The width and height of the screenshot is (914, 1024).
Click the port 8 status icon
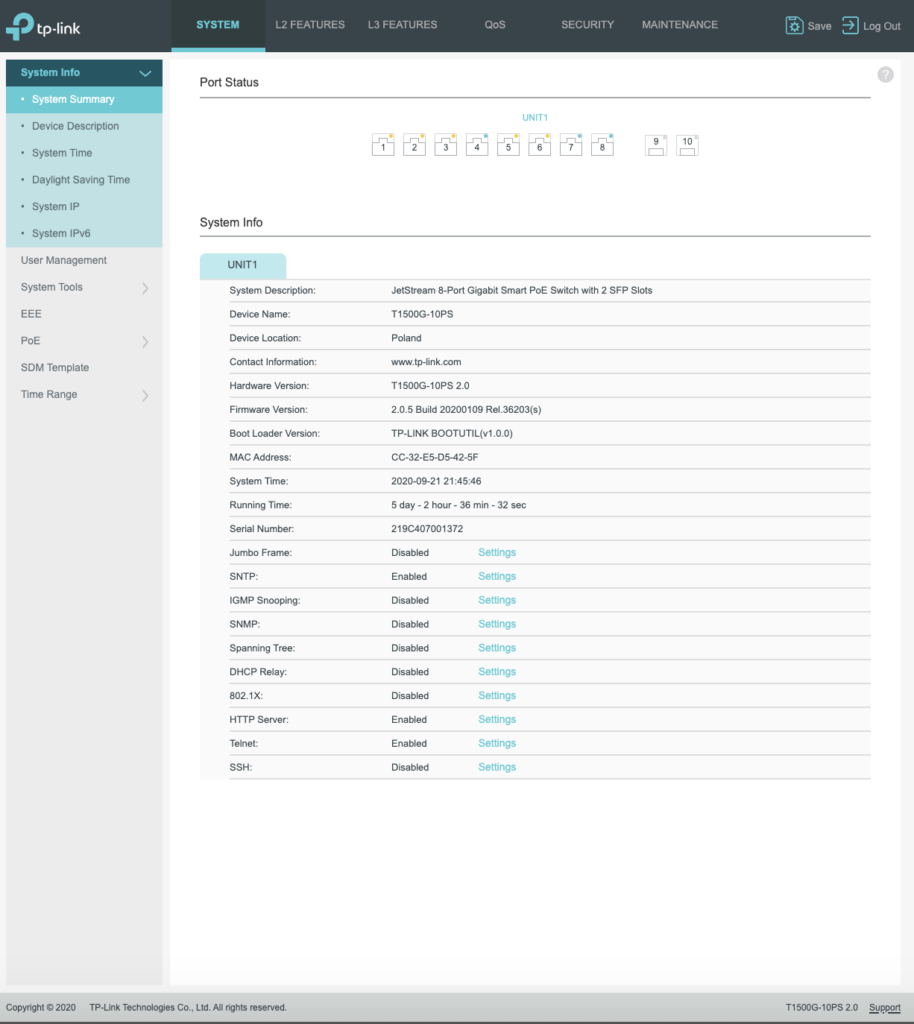pyautogui.click(x=602, y=145)
